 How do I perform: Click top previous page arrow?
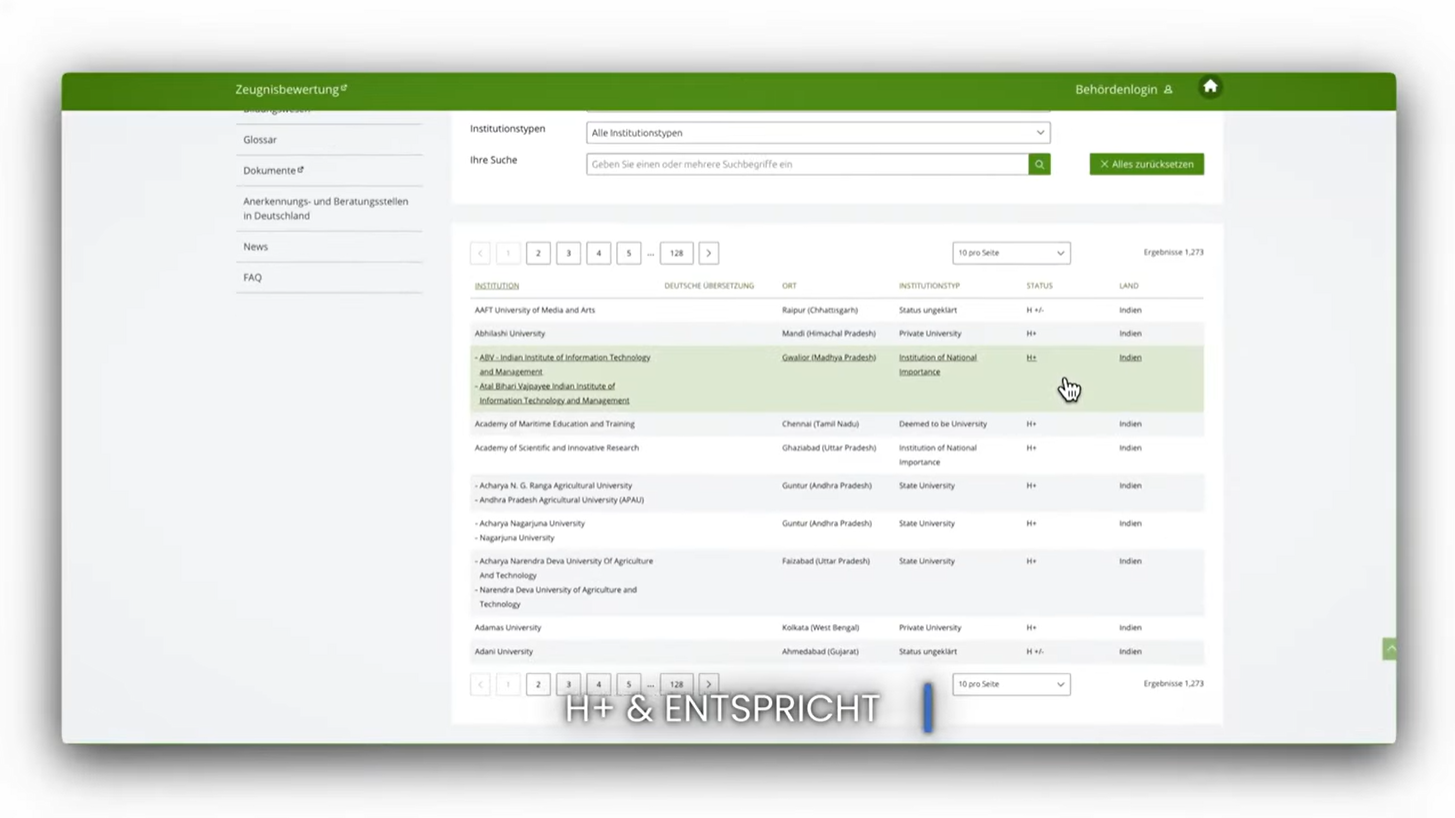coord(480,253)
